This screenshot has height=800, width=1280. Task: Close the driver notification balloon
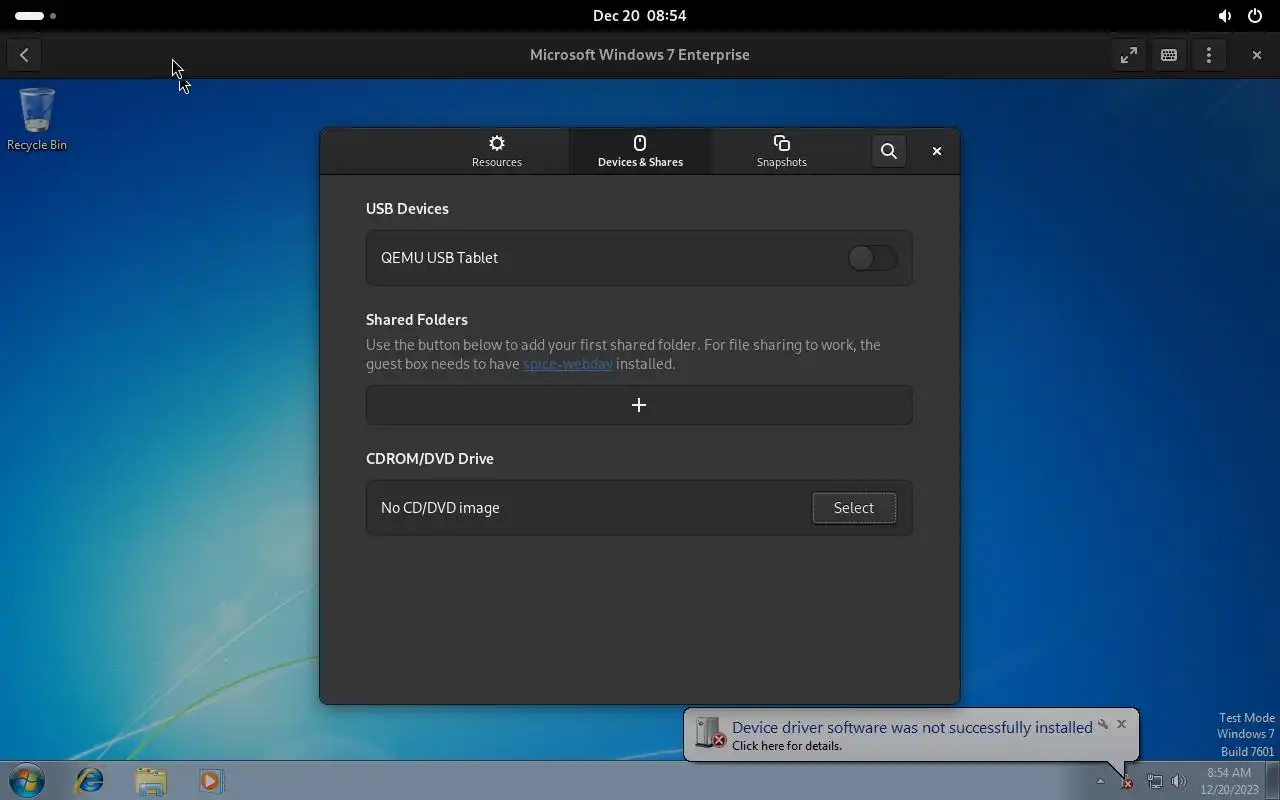pos(1121,724)
